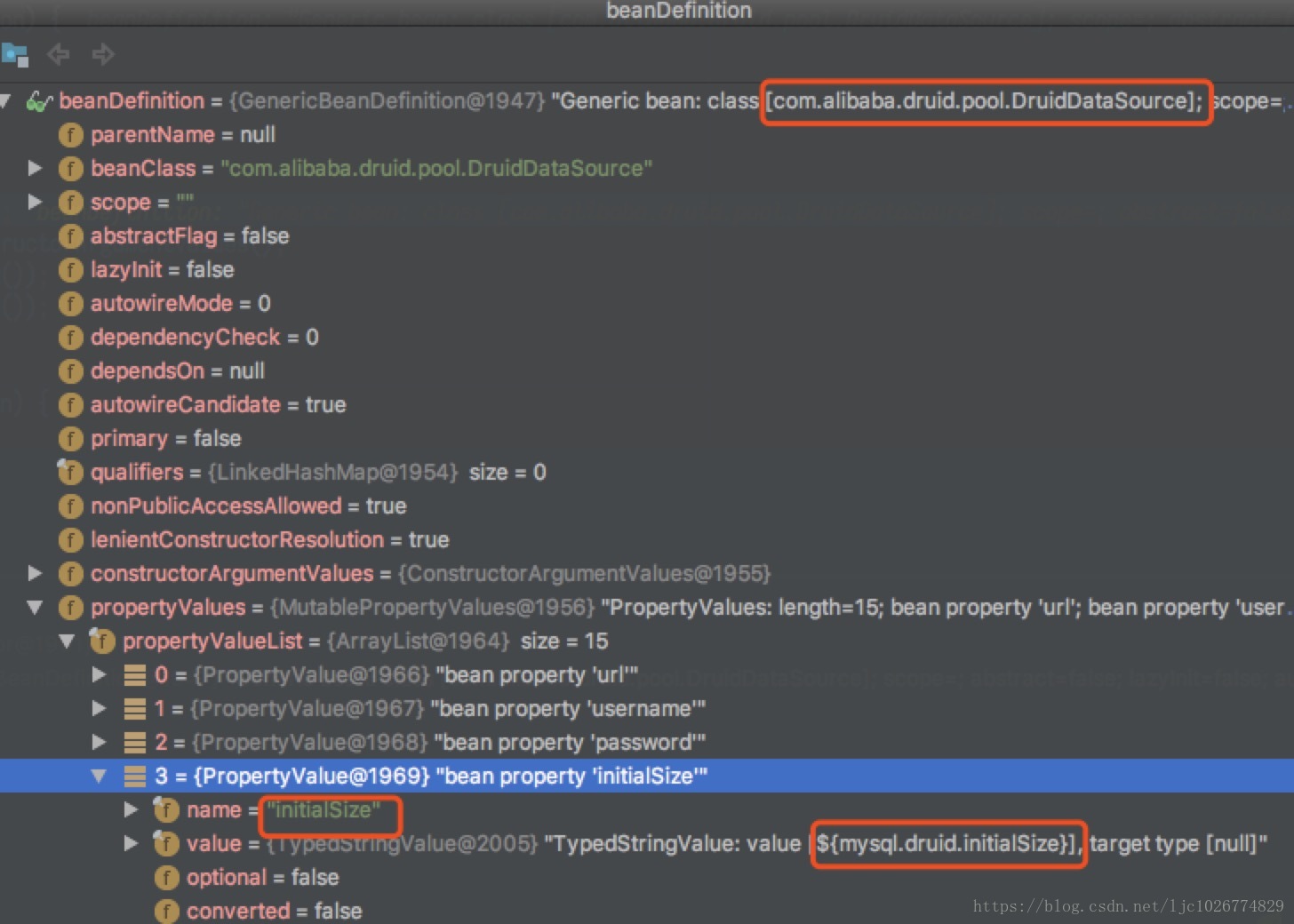
Task: Select the row 'dependsOn = null'
Action: click(x=647, y=371)
